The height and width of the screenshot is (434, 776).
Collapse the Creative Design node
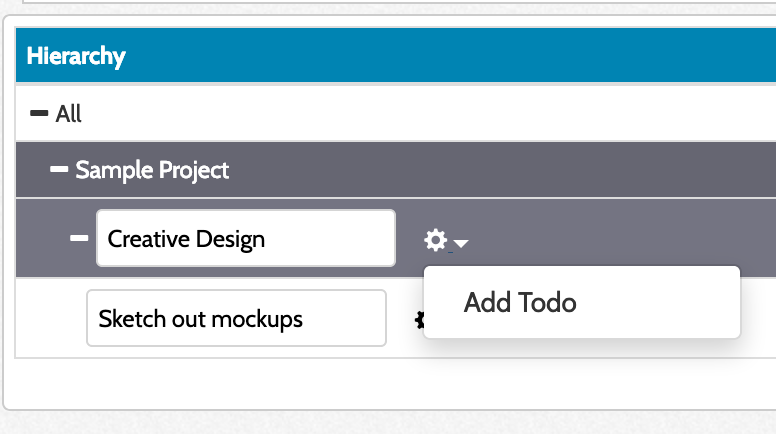point(79,239)
